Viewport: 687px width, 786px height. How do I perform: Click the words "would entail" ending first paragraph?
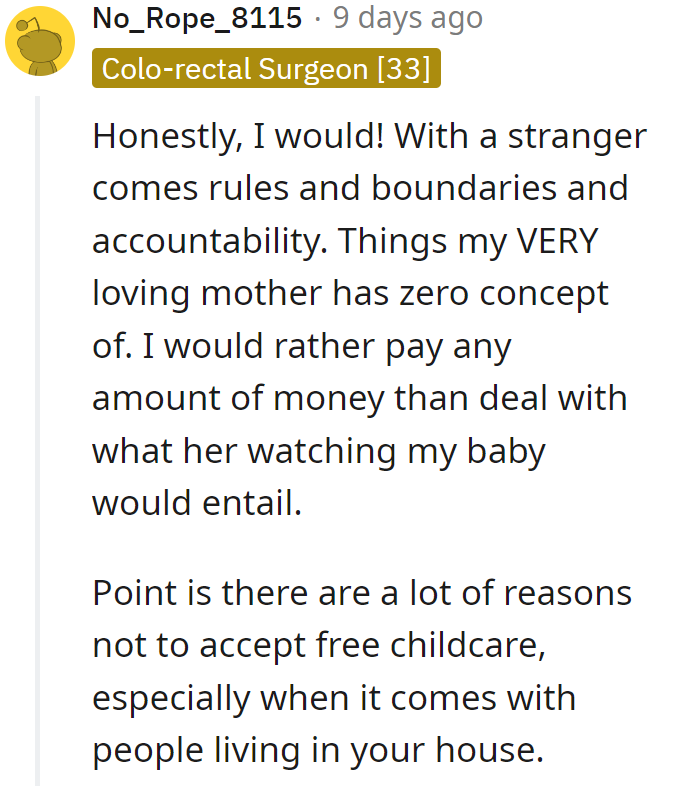pos(197,503)
